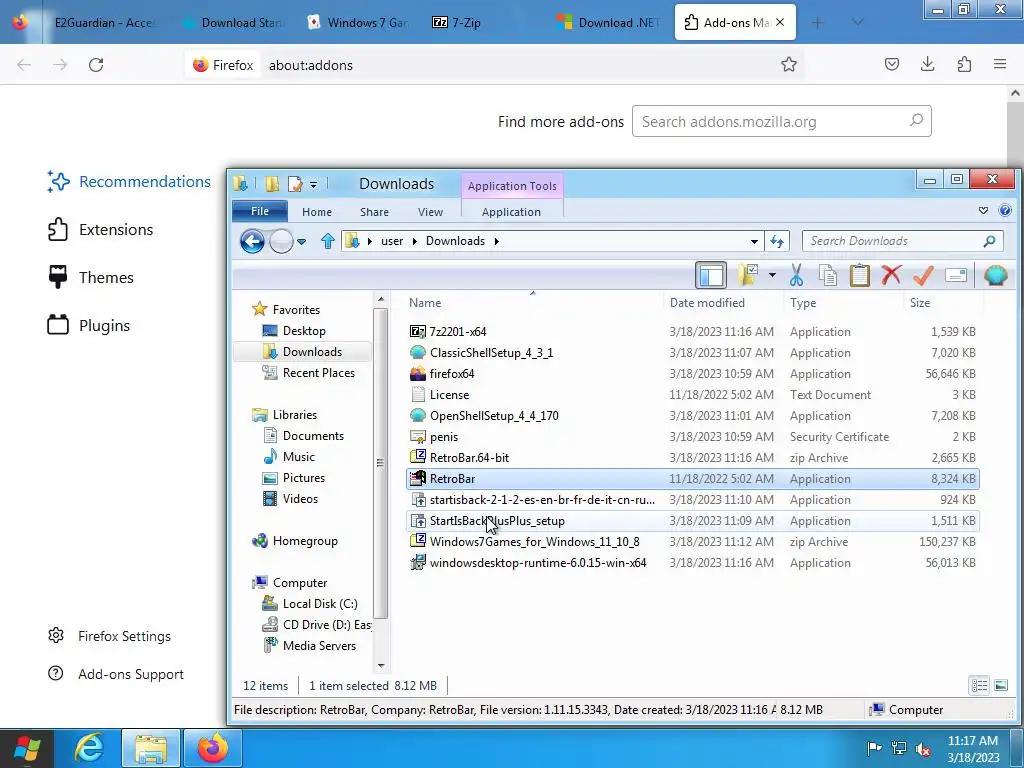Bookmark page with Firefox star icon
Image resolution: width=1024 pixels, height=768 pixels.
coord(789,64)
